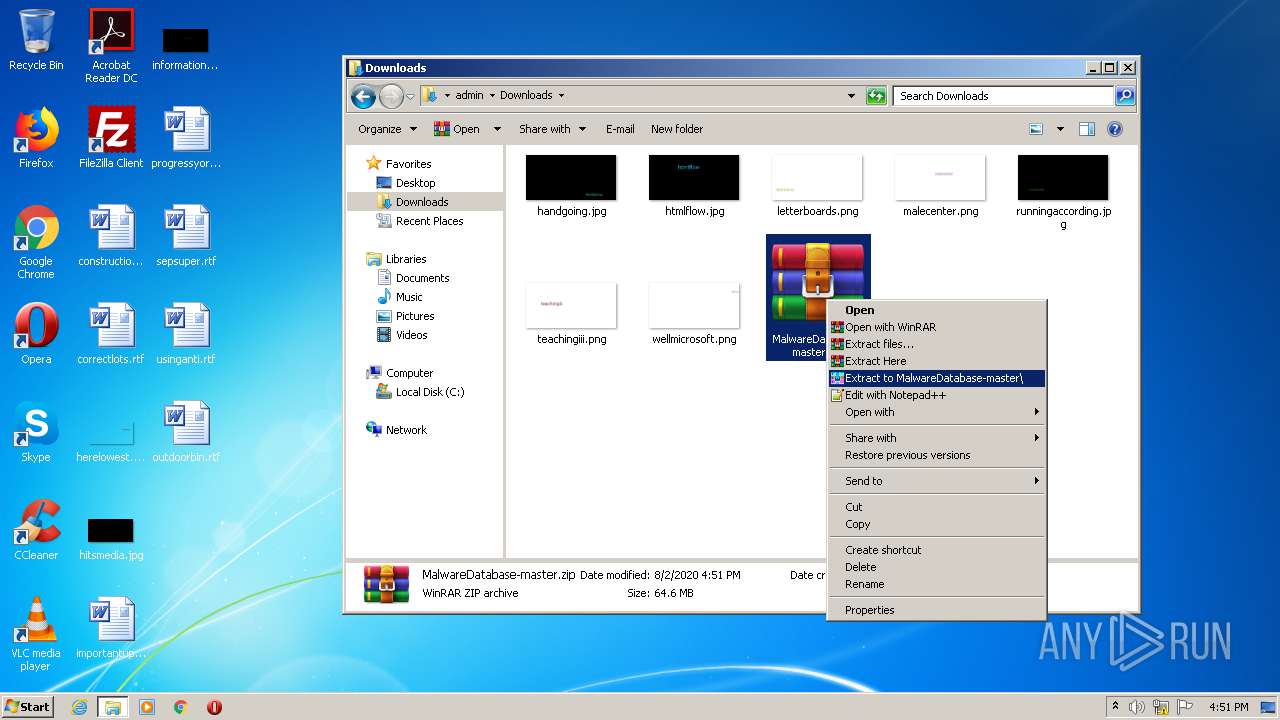Launch FileZilla Client shortcut
This screenshot has width=1280, height=720.
(111, 138)
